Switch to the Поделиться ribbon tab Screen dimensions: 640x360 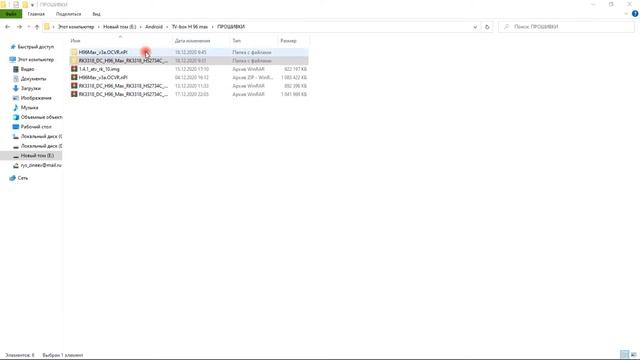[x=68, y=14]
